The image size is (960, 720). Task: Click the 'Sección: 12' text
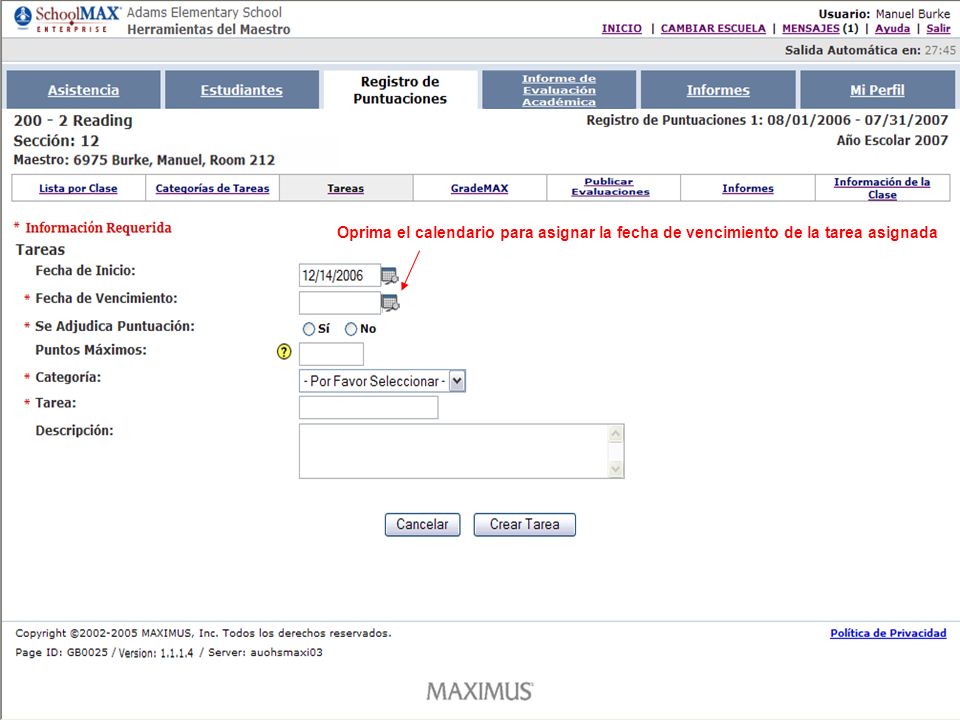click(56, 141)
